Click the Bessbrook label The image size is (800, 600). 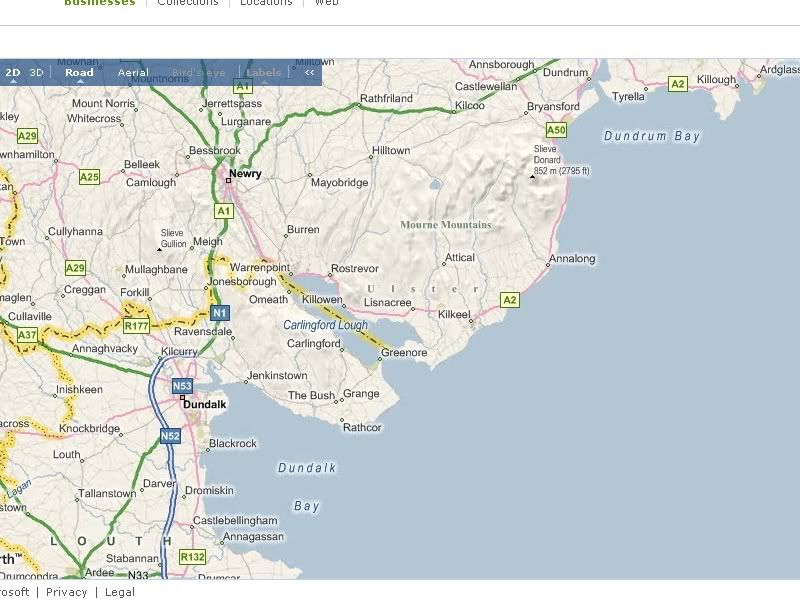click(215, 151)
